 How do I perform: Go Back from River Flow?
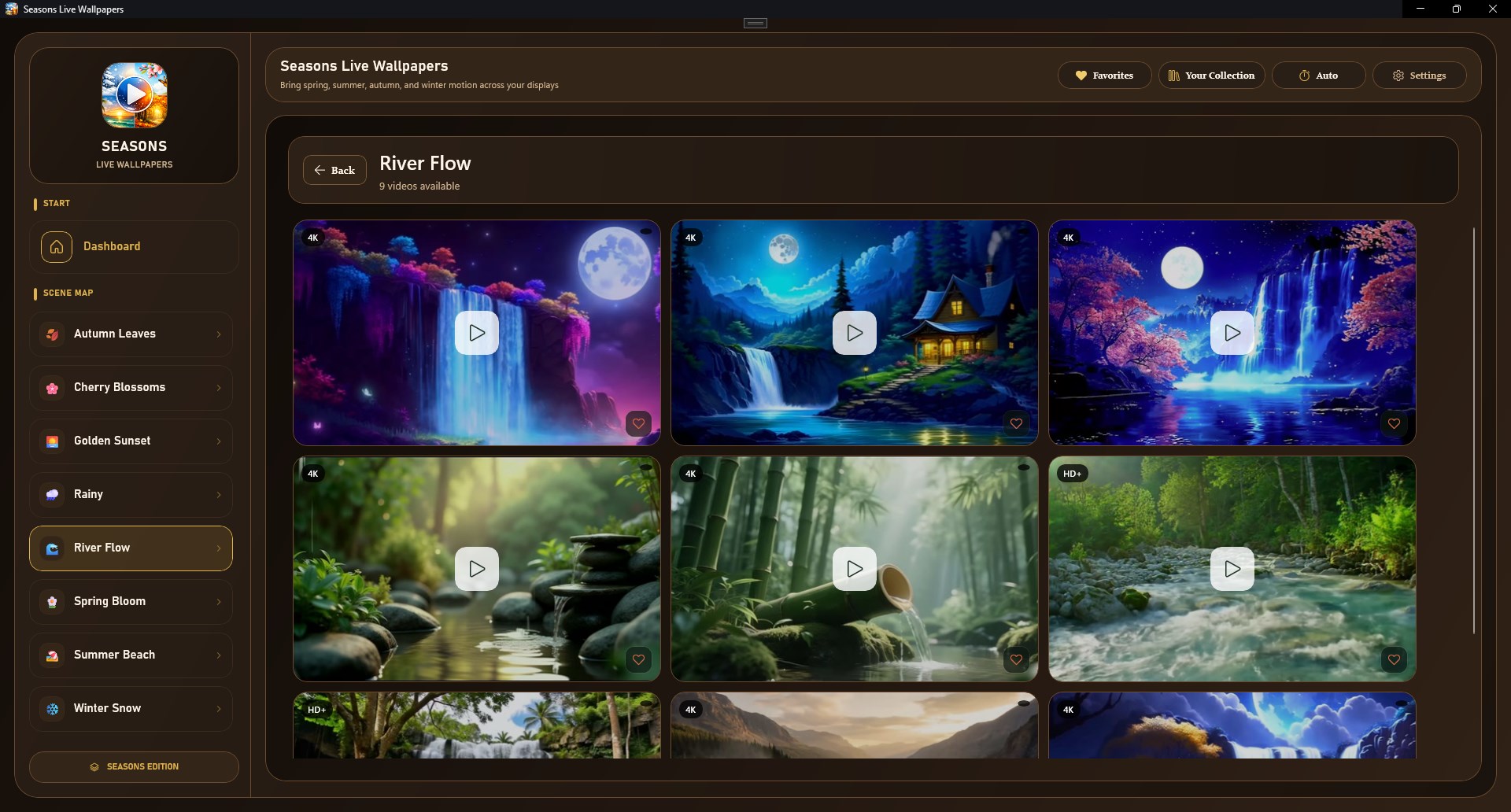(334, 170)
